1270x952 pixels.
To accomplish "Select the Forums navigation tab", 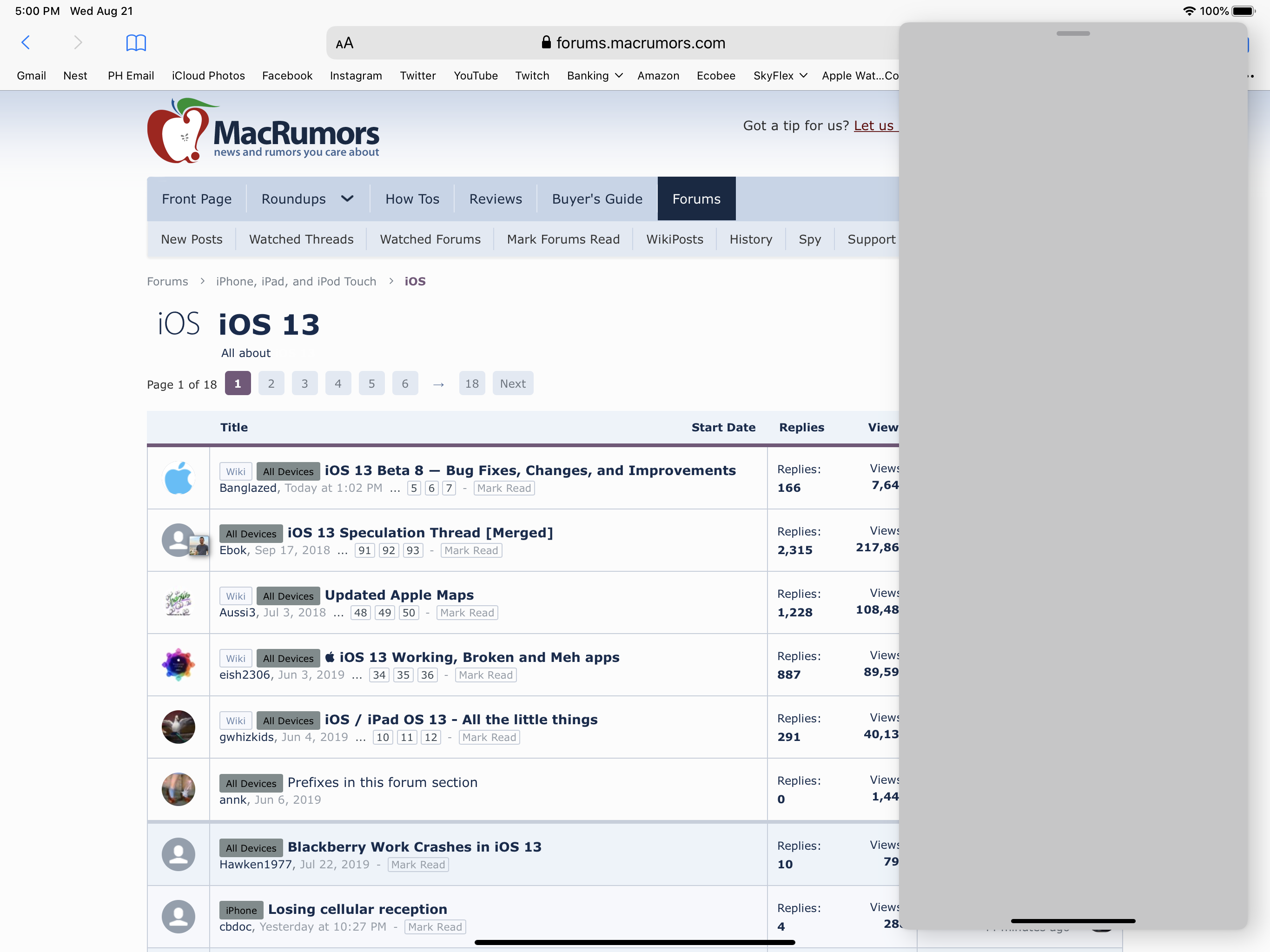I will tap(696, 198).
